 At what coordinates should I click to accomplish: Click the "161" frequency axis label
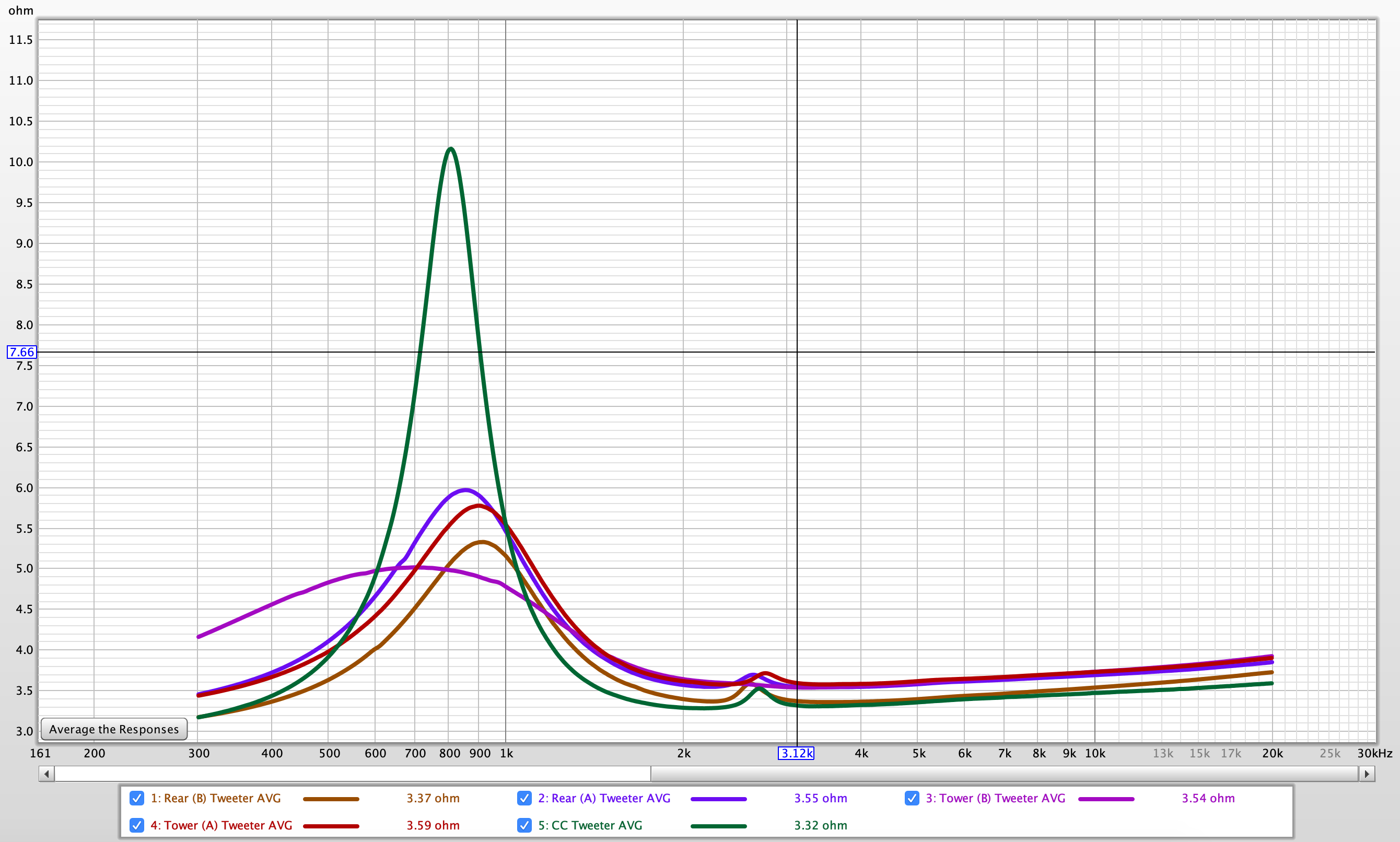tap(40, 754)
